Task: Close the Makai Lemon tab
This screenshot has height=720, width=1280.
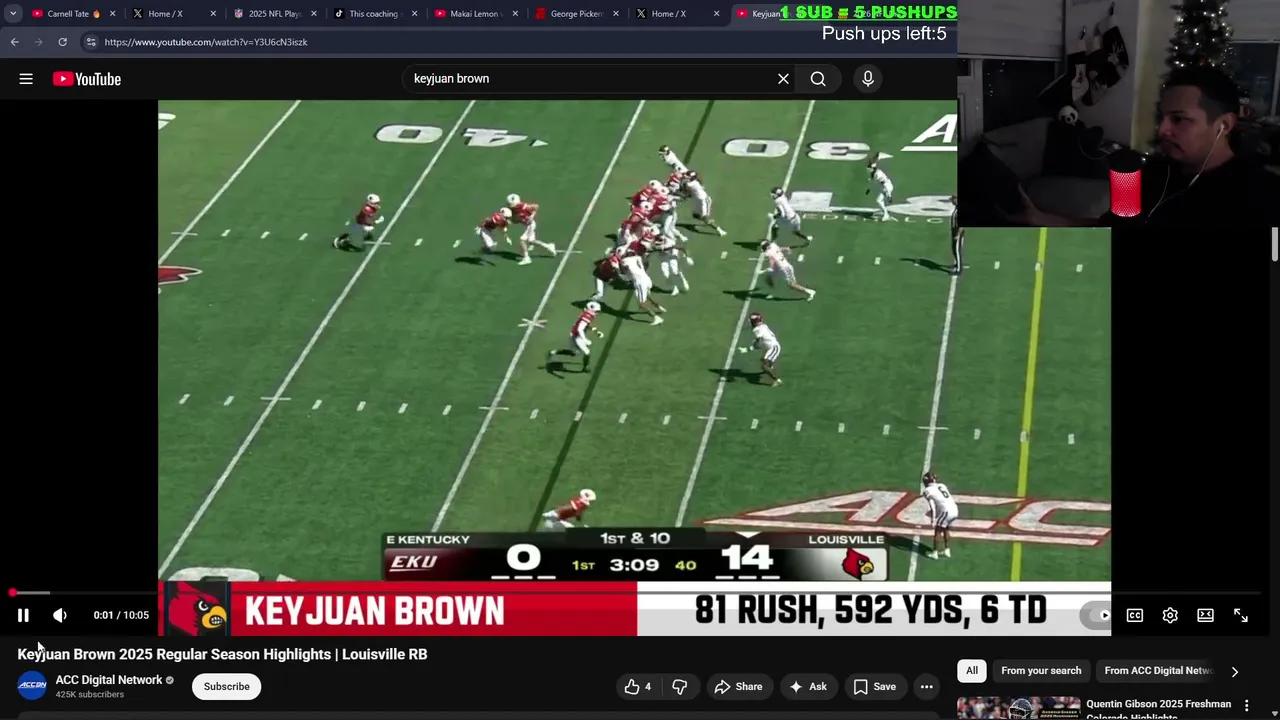Action: pyautogui.click(x=515, y=14)
